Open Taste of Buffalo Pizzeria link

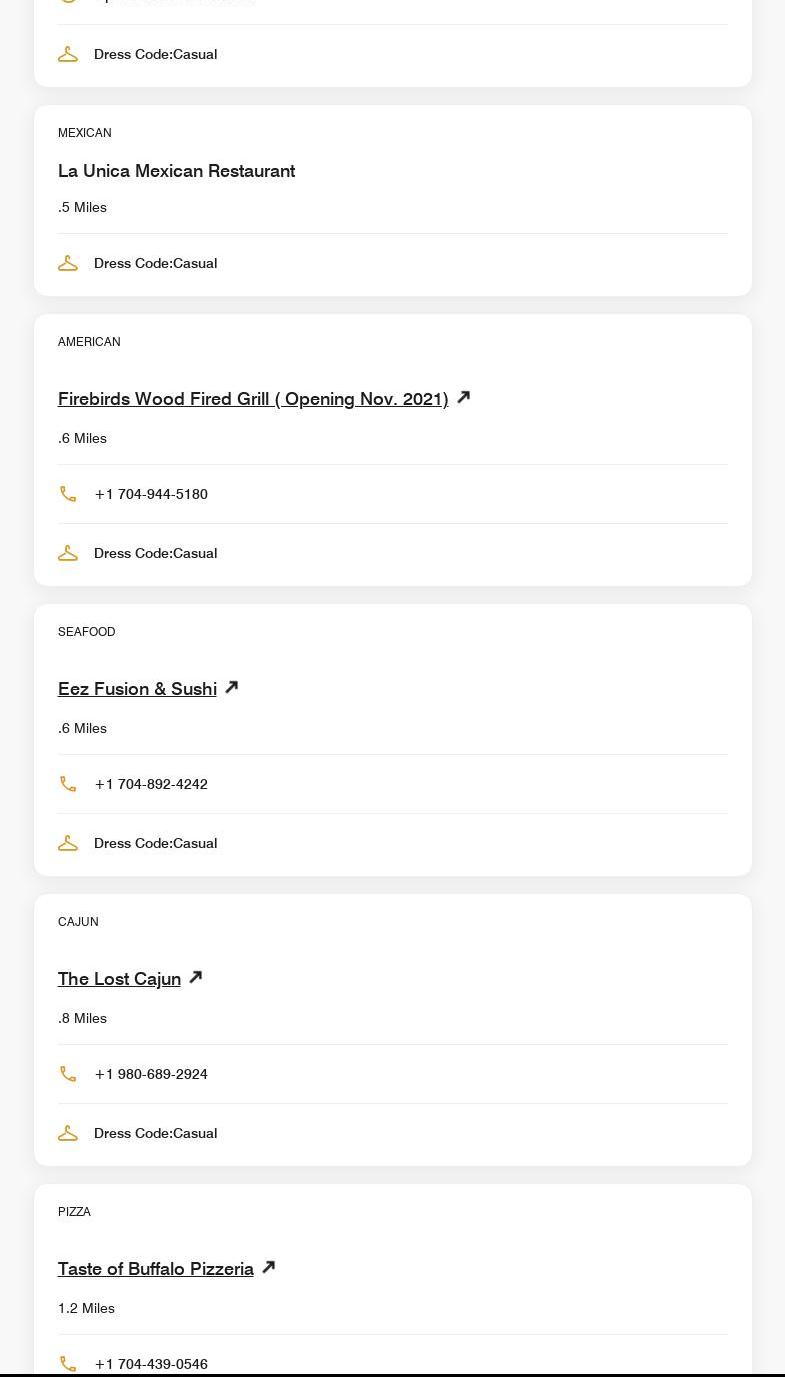pyautogui.click(x=156, y=1269)
